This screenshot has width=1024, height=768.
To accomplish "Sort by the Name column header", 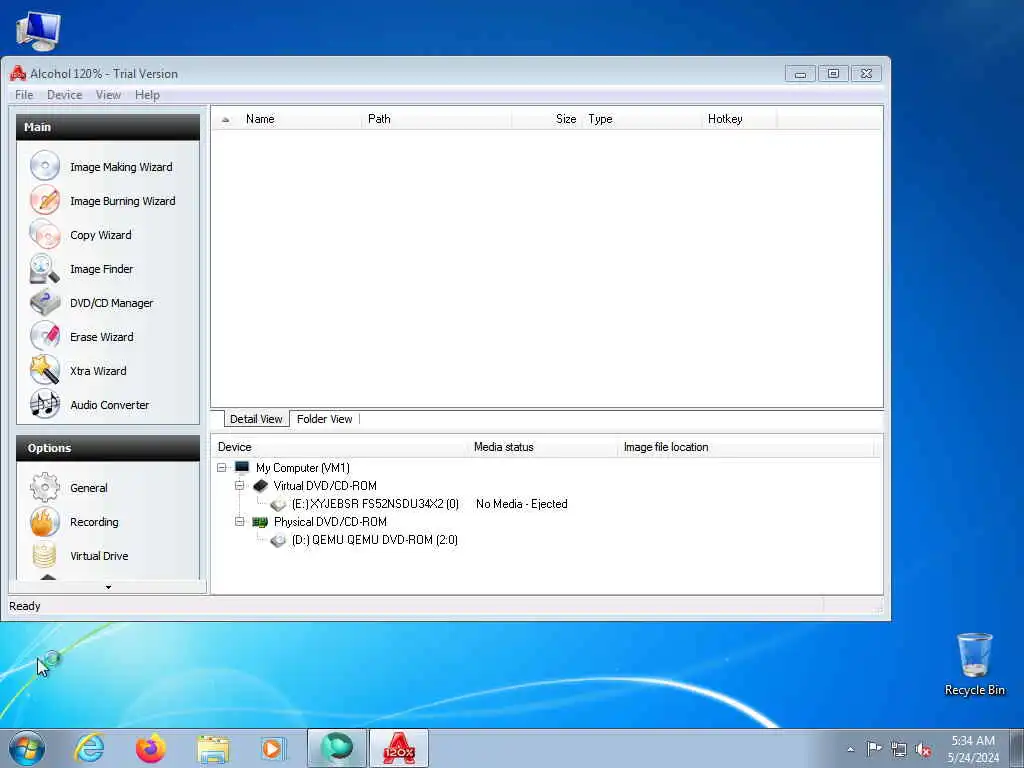I will 300,119.
